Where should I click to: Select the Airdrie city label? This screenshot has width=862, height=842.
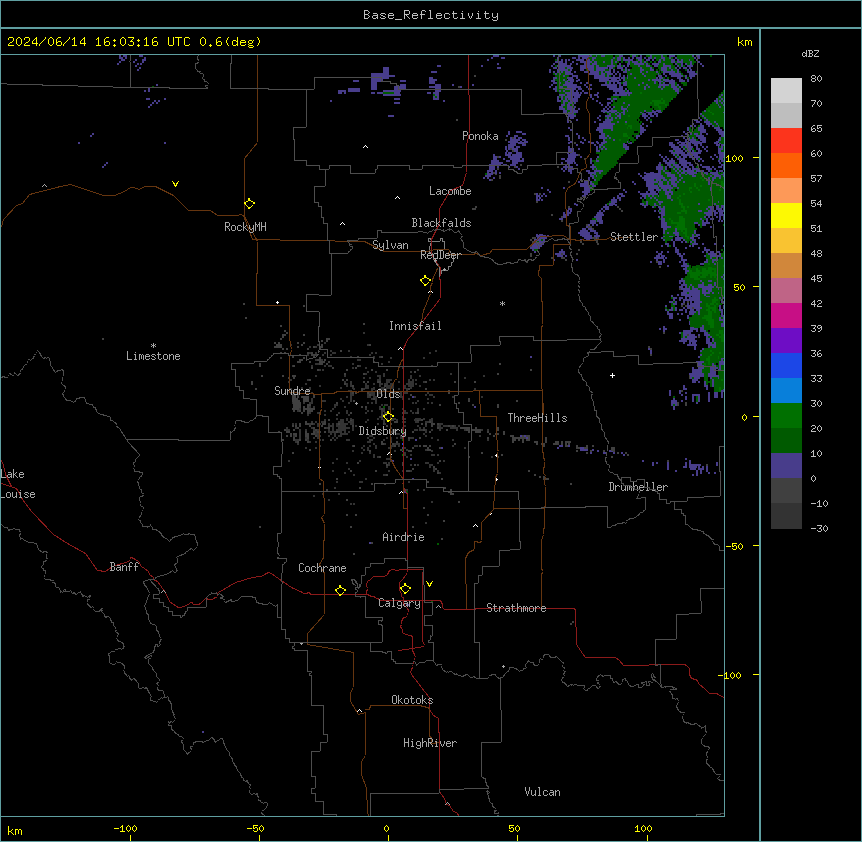(403, 537)
